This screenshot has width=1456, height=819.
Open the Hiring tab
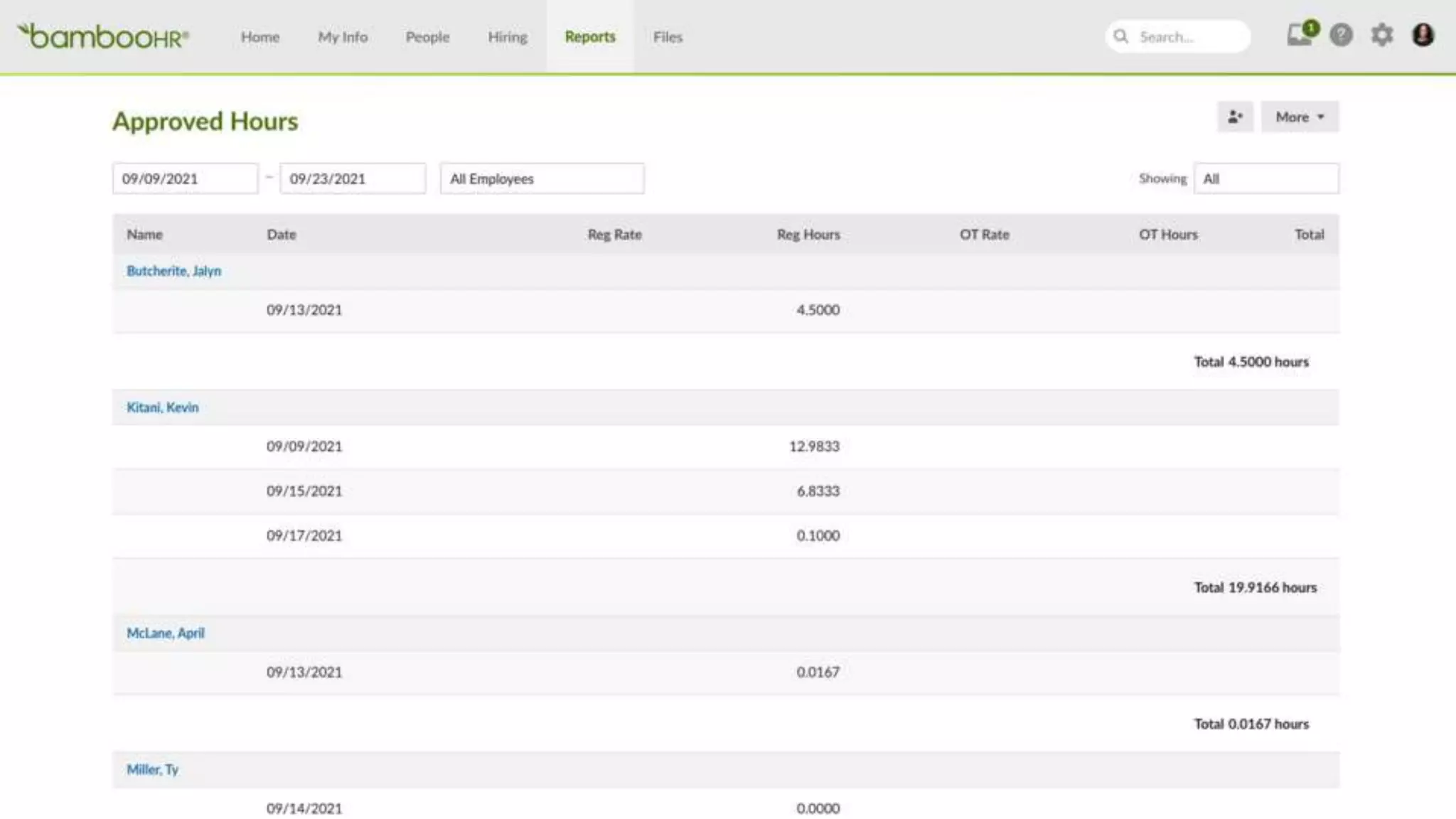pyautogui.click(x=507, y=37)
